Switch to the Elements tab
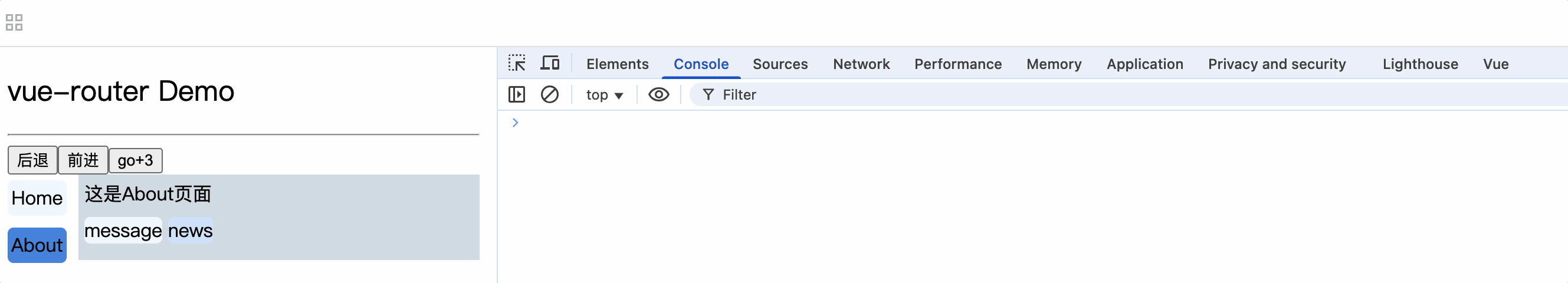Screen dimensions: 1568x283 616,64
